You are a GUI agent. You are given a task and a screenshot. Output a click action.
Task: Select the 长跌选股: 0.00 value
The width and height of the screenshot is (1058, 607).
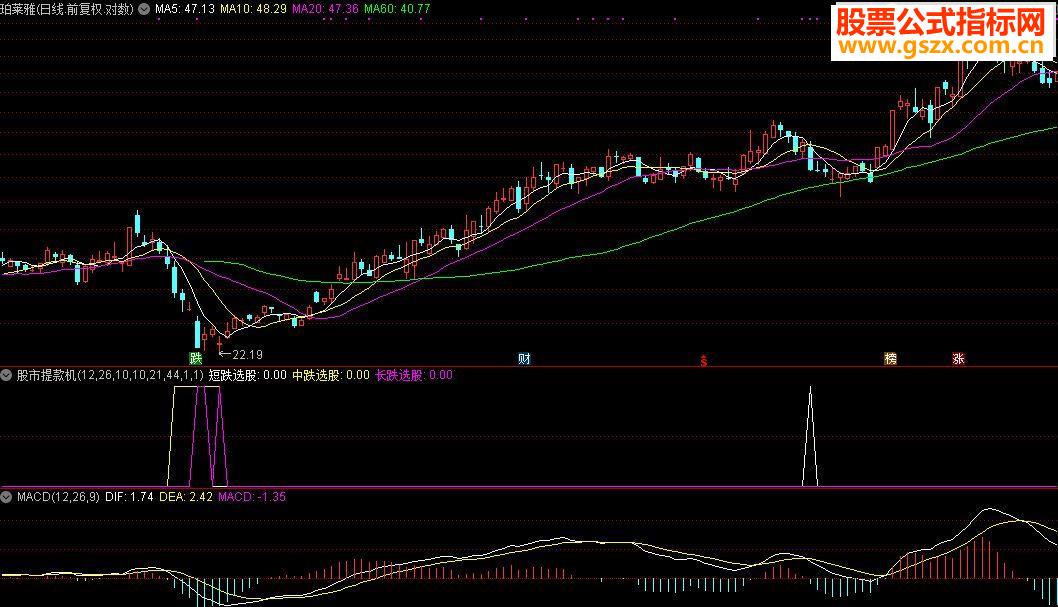point(414,375)
